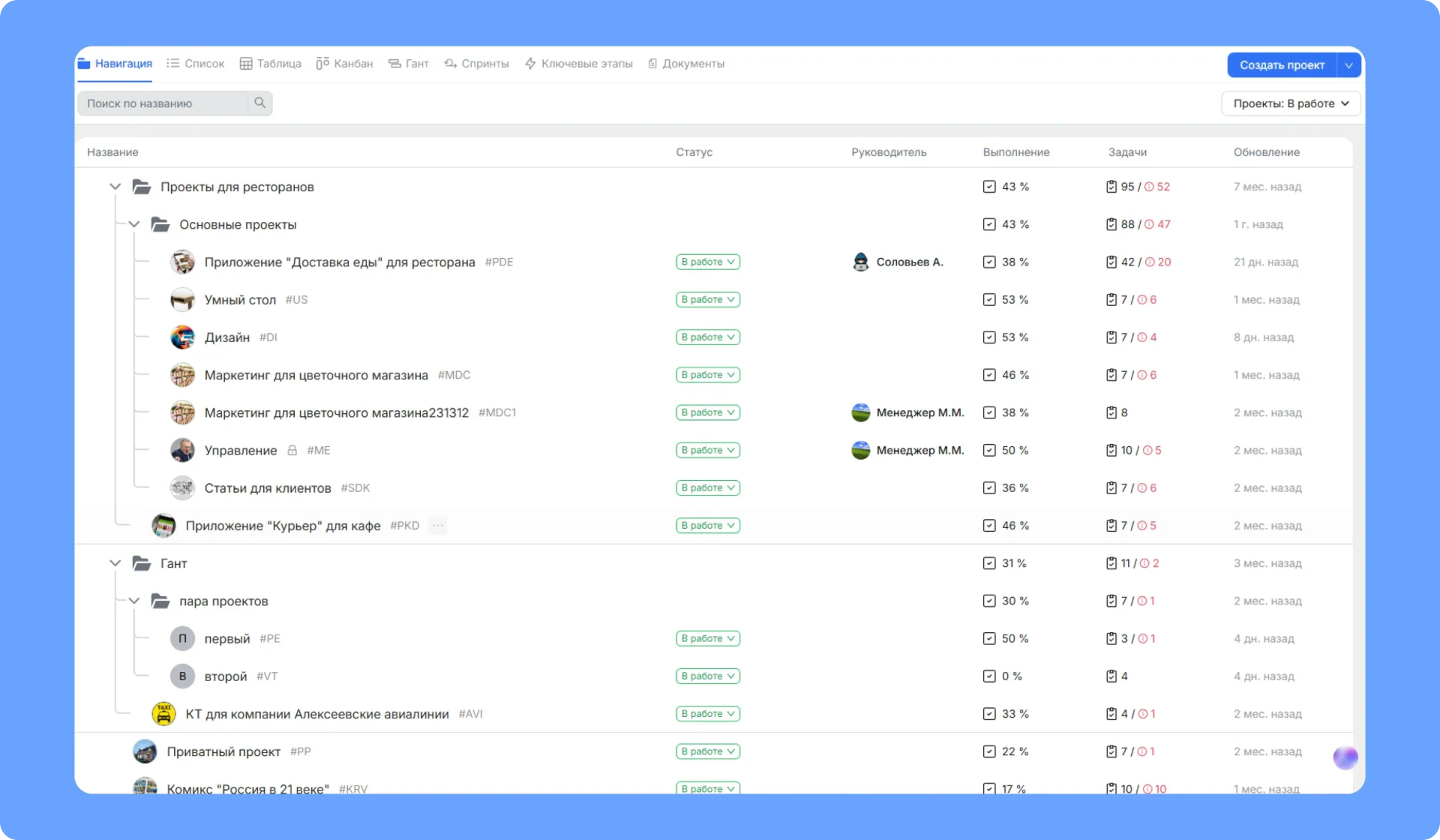Click the 'Маркетинг для цветочного магазина' #MDC avatar

[182, 375]
